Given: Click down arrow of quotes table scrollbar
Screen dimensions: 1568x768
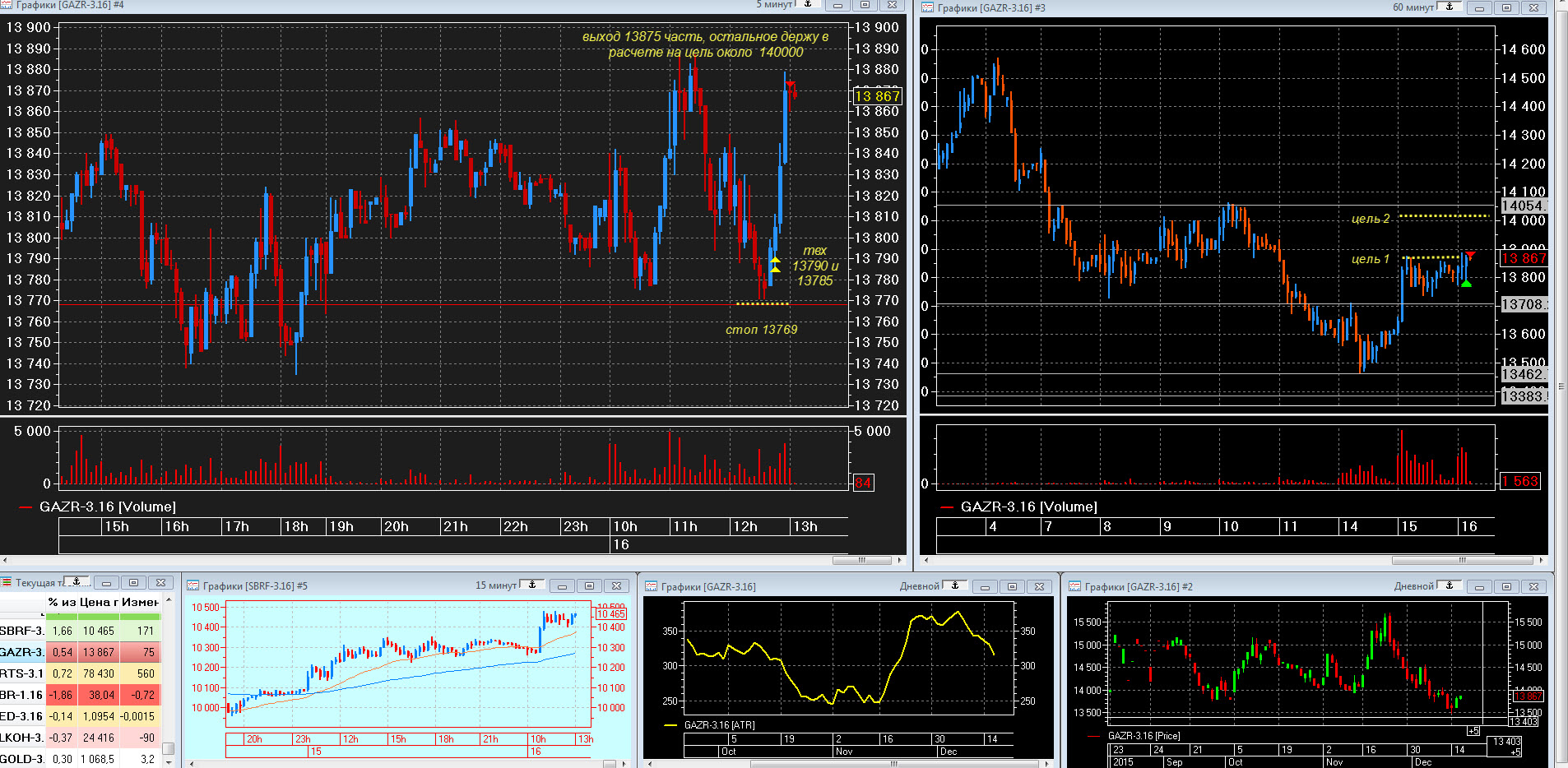Looking at the screenshot, I should [x=169, y=762].
